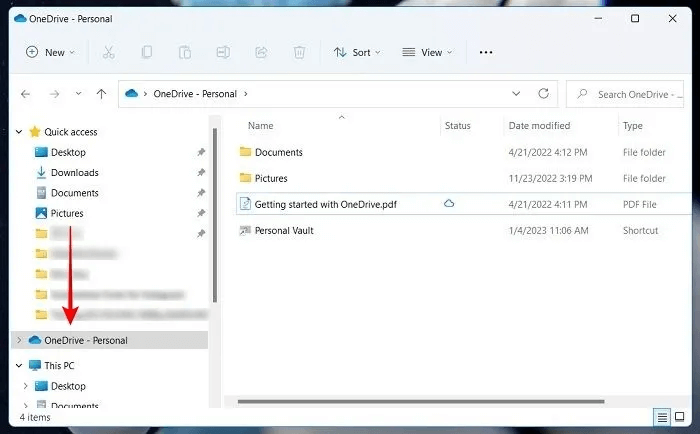Click the 4/21/2022 4:12 PM date cell

pyautogui.click(x=548, y=152)
